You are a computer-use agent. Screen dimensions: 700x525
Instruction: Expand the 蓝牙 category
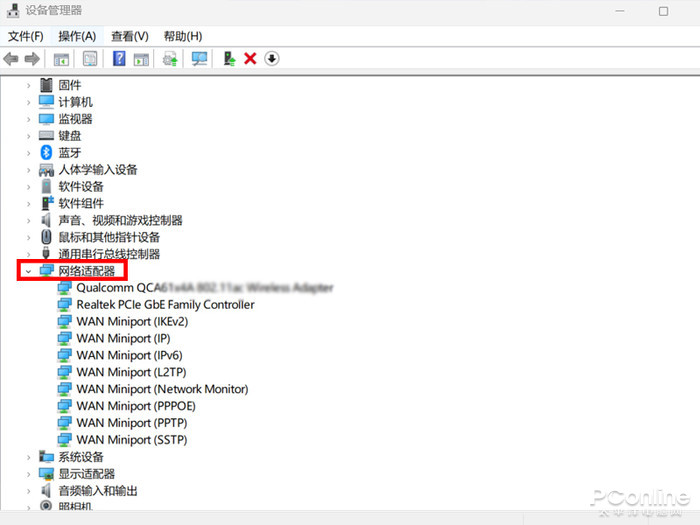(28, 153)
